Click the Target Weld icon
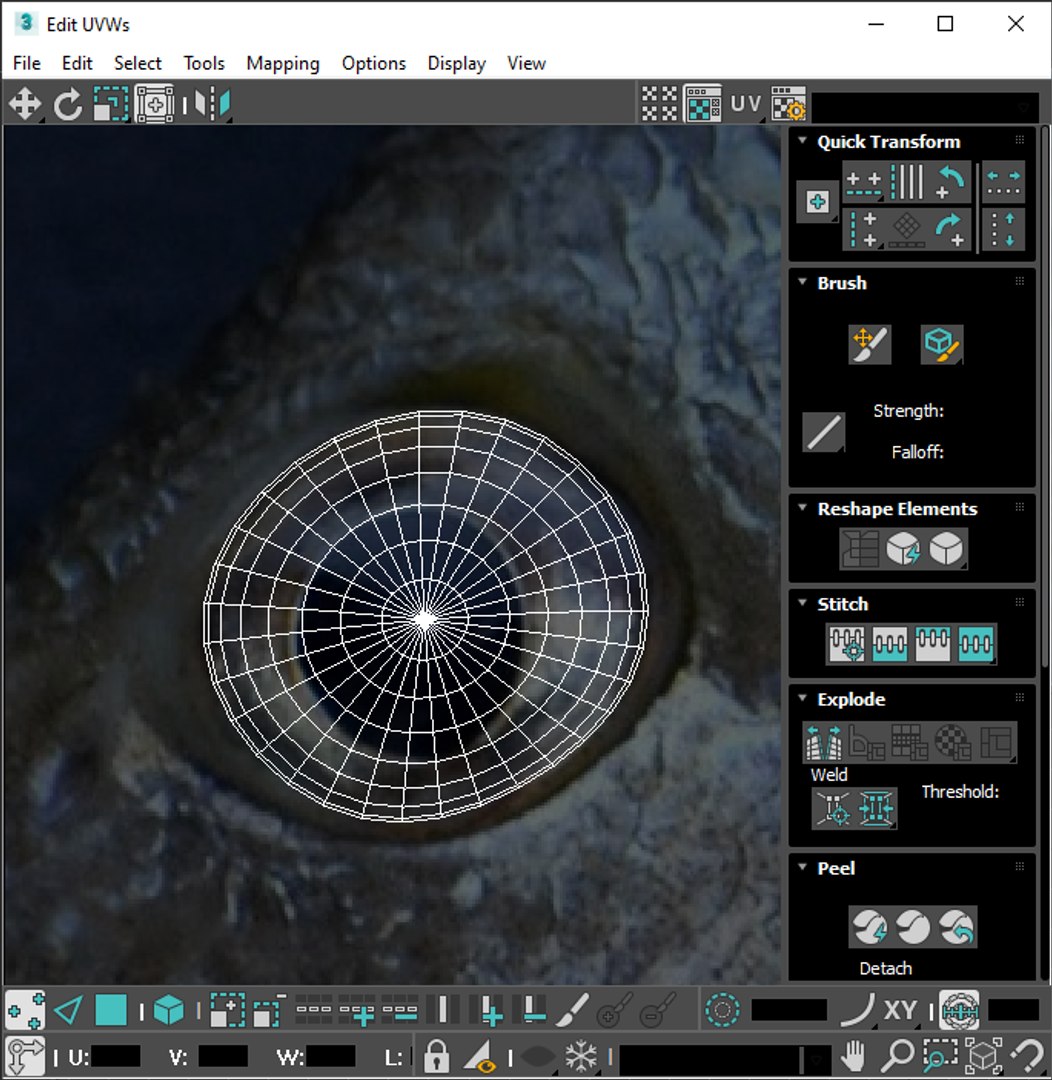The image size is (1052, 1080). pyautogui.click(x=834, y=808)
